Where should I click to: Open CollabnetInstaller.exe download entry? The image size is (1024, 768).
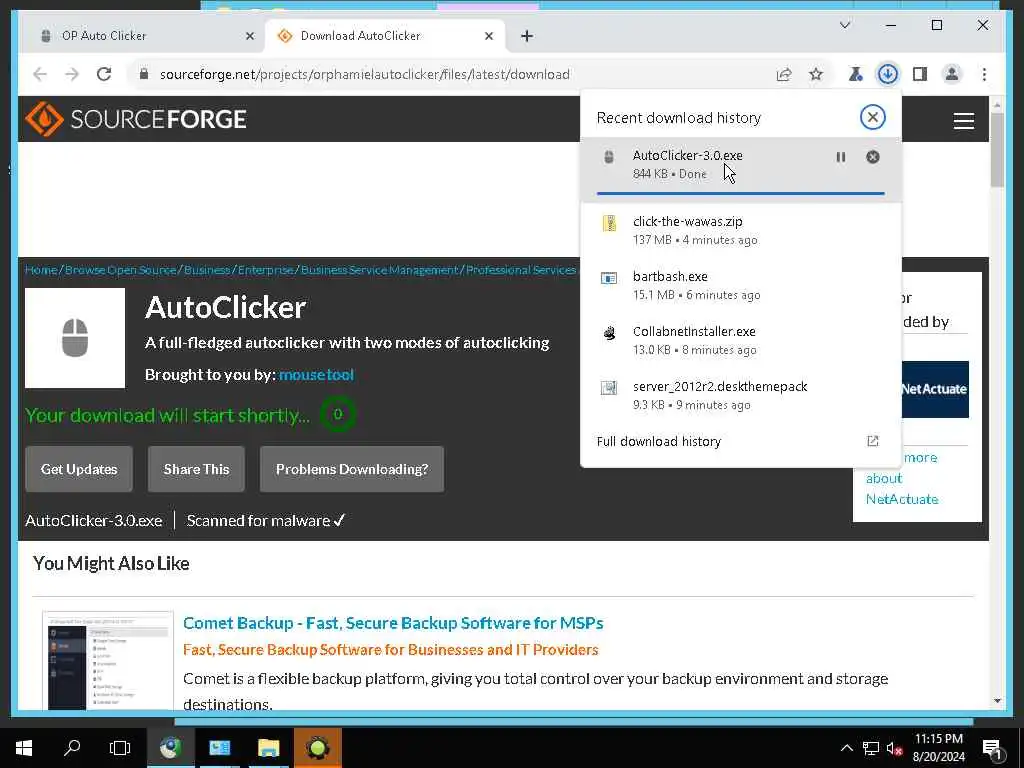(741, 340)
